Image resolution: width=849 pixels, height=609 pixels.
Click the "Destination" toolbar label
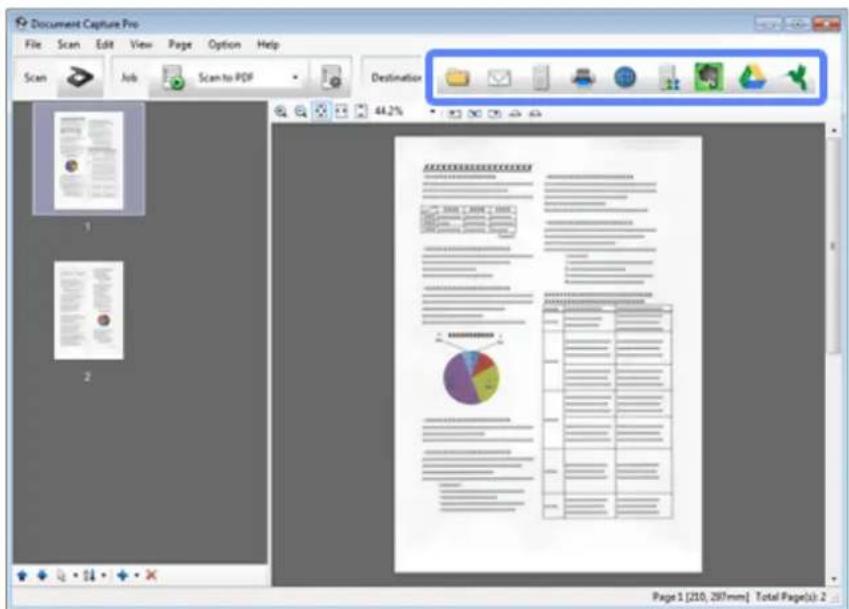[x=396, y=78]
